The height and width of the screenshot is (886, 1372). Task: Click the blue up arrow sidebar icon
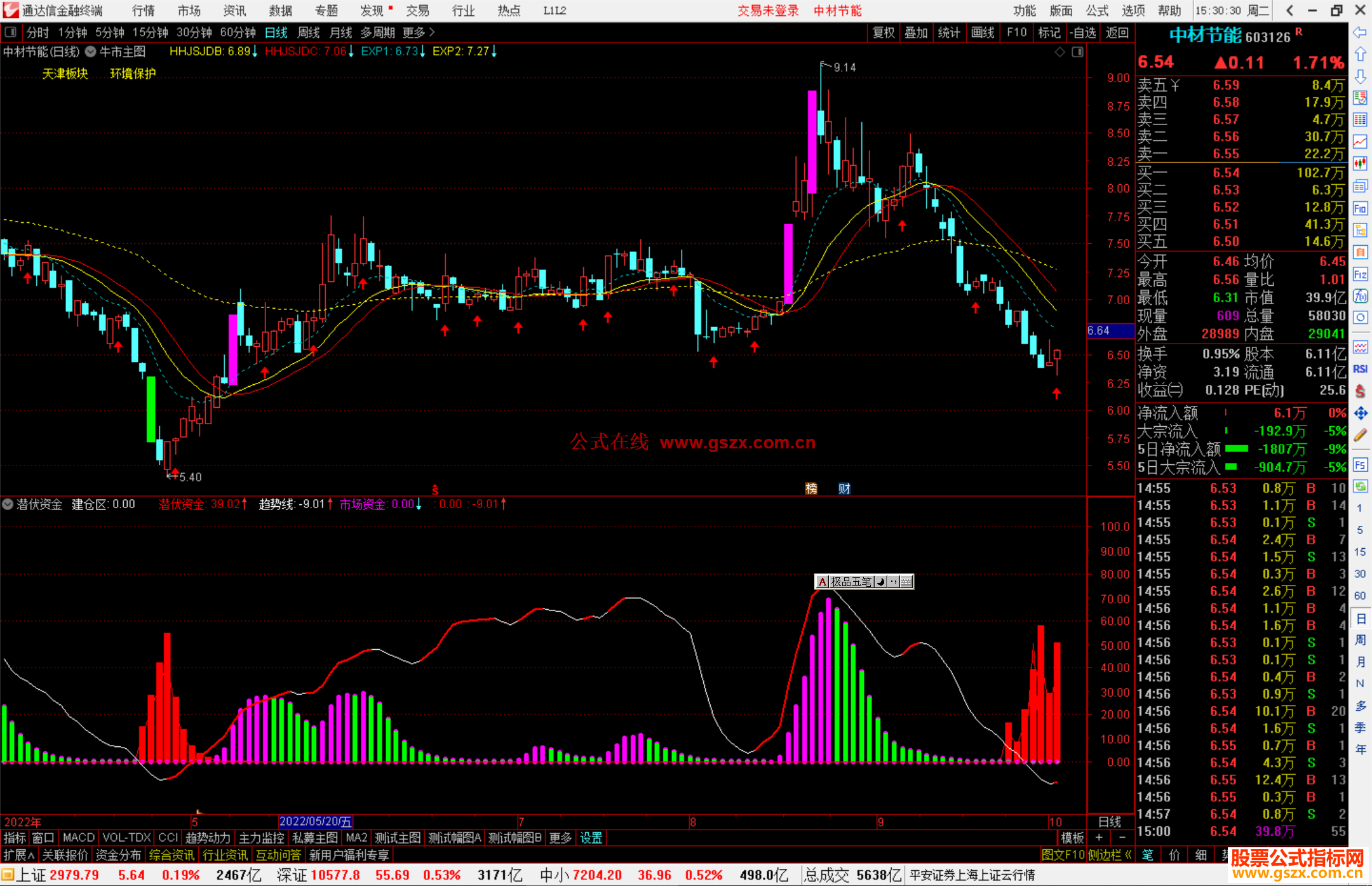[1360, 55]
